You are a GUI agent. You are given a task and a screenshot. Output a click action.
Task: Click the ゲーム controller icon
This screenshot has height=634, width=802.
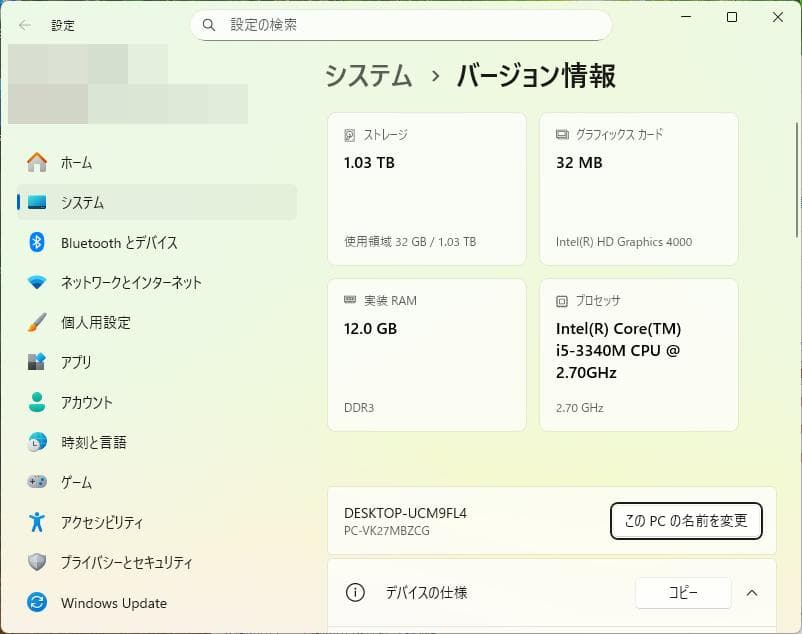(37, 482)
